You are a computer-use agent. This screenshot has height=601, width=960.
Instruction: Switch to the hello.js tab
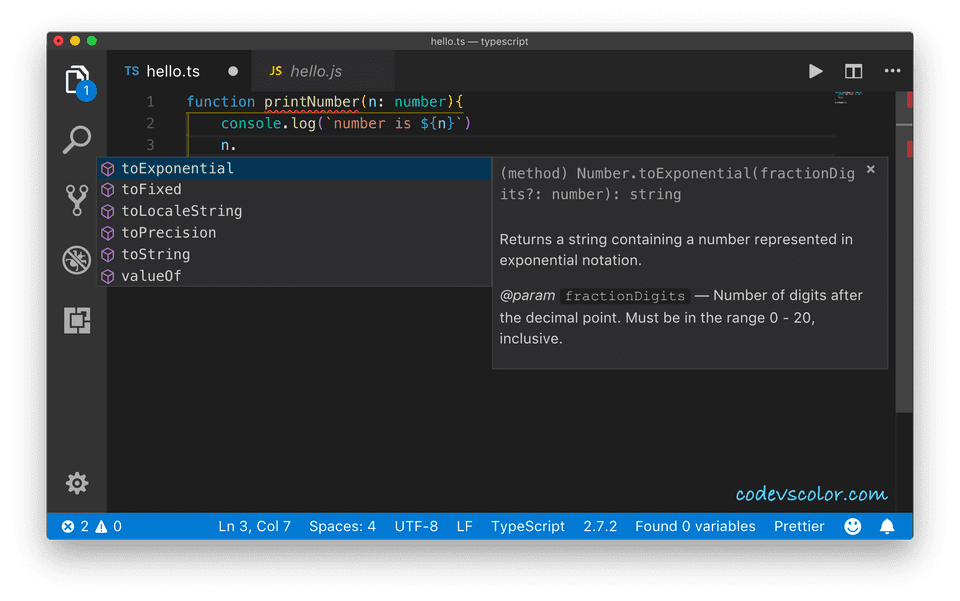pyautogui.click(x=305, y=71)
